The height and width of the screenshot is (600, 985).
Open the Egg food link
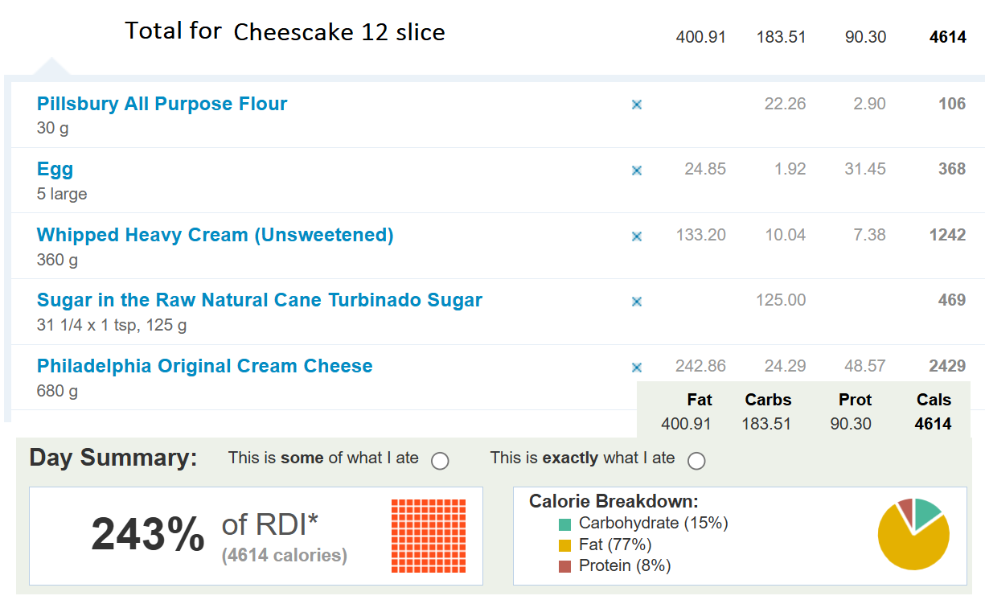pos(55,170)
